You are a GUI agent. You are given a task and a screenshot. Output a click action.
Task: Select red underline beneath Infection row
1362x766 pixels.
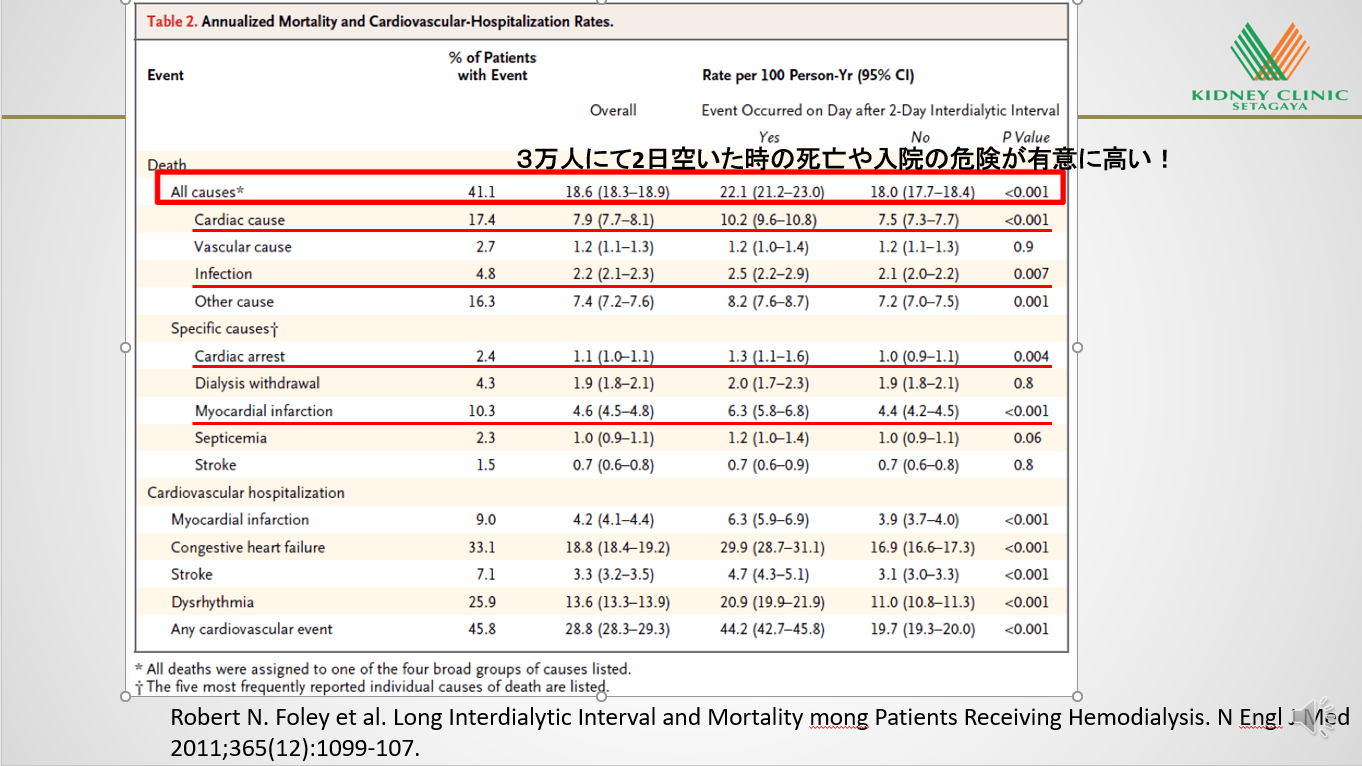pyautogui.click(x=620, y=286)
